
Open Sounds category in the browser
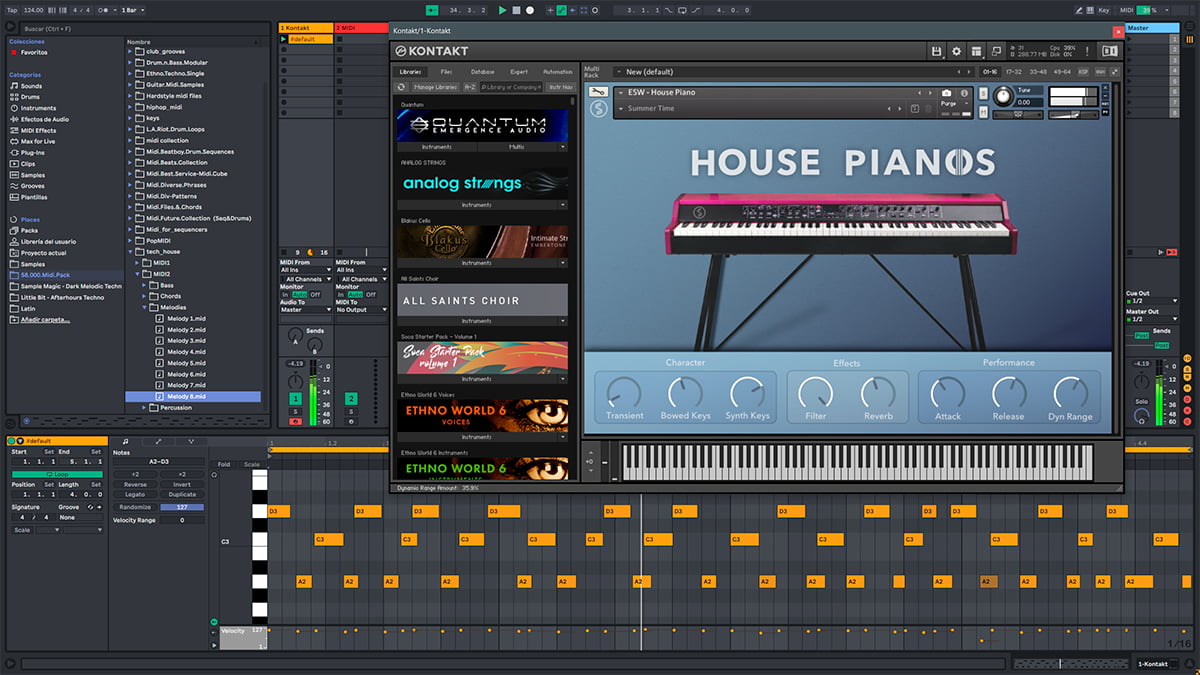tap(31, 86)
